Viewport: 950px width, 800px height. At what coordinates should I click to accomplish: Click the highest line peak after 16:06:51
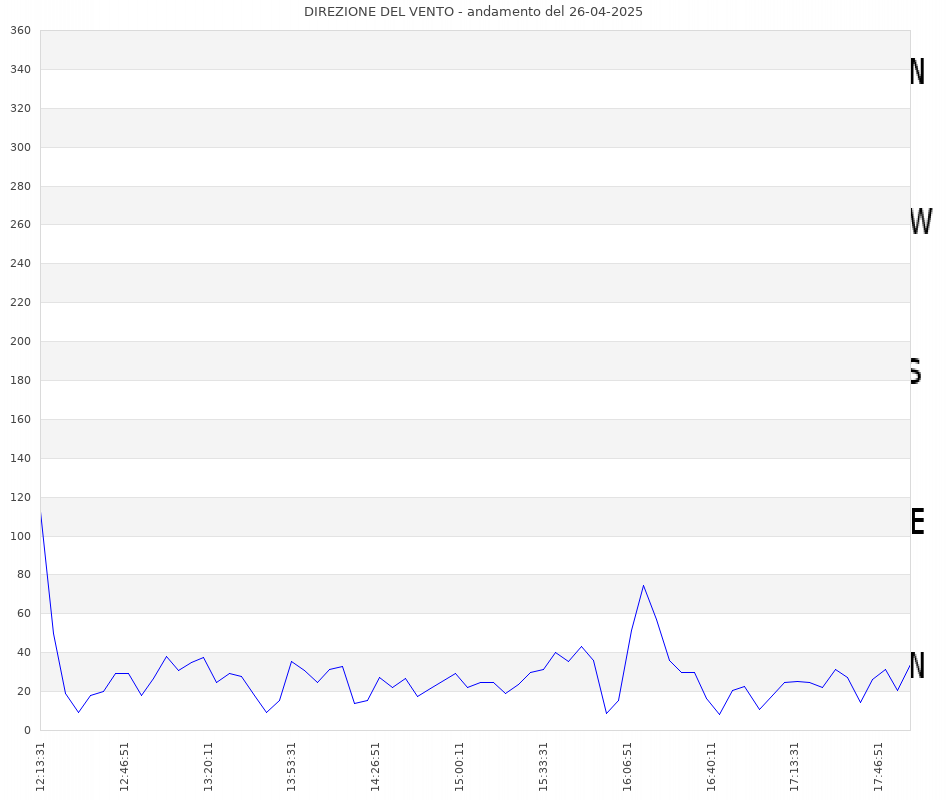point(643,585)
